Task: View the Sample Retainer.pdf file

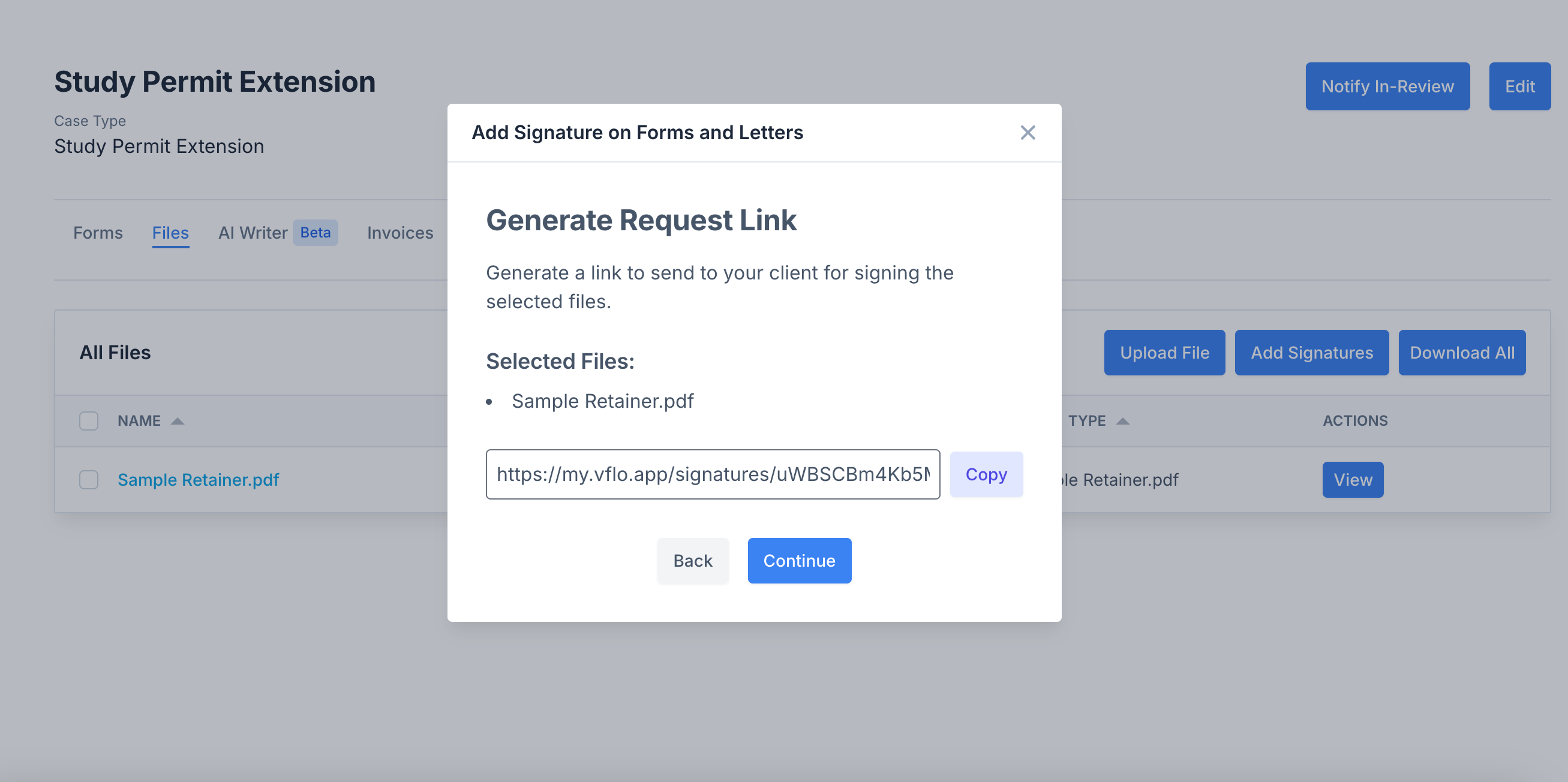Action: point(1352,480)
